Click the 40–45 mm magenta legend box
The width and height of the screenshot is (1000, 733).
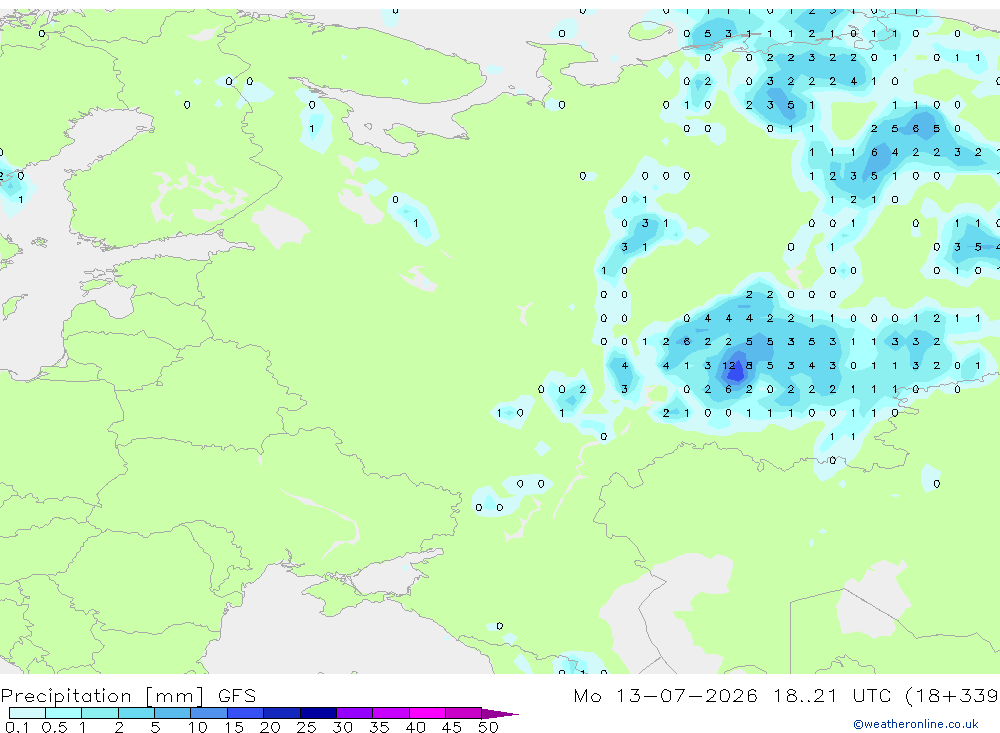427,713
